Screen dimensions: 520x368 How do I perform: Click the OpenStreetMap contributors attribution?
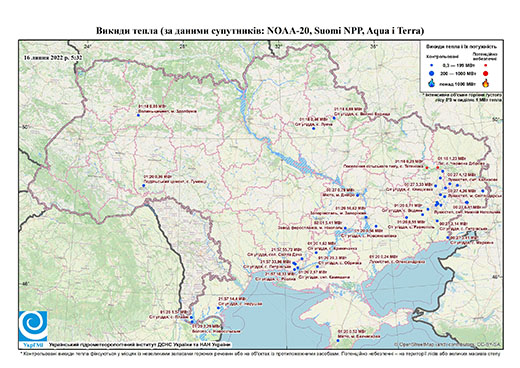[448, 344]
